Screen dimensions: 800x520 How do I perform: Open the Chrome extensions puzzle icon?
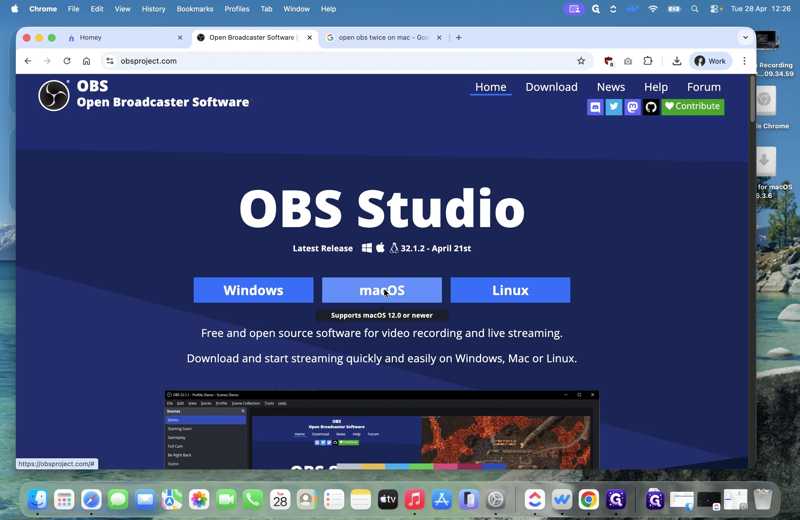click(648, 61)
